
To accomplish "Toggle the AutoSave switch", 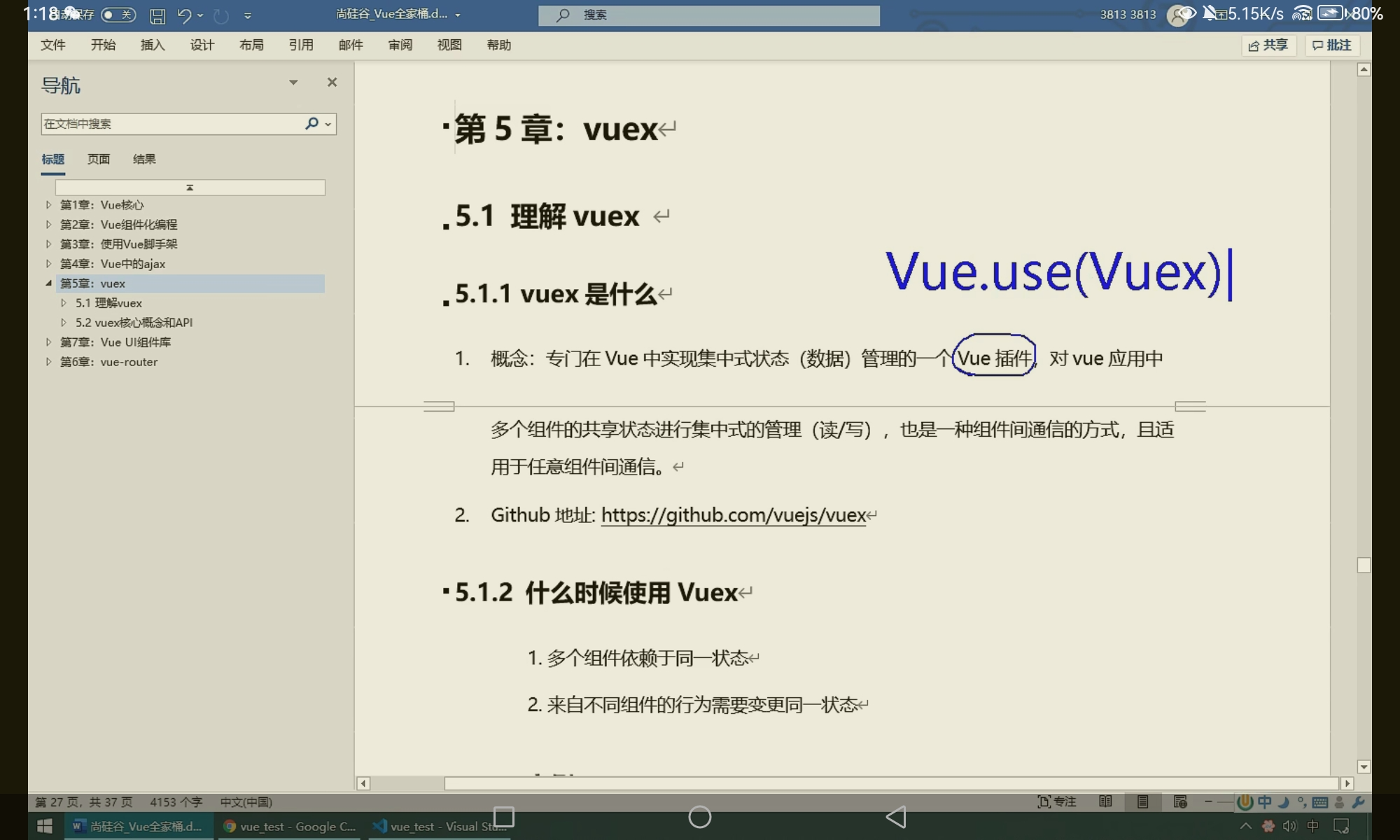I will pyautogui.click(x=118, y=15).
